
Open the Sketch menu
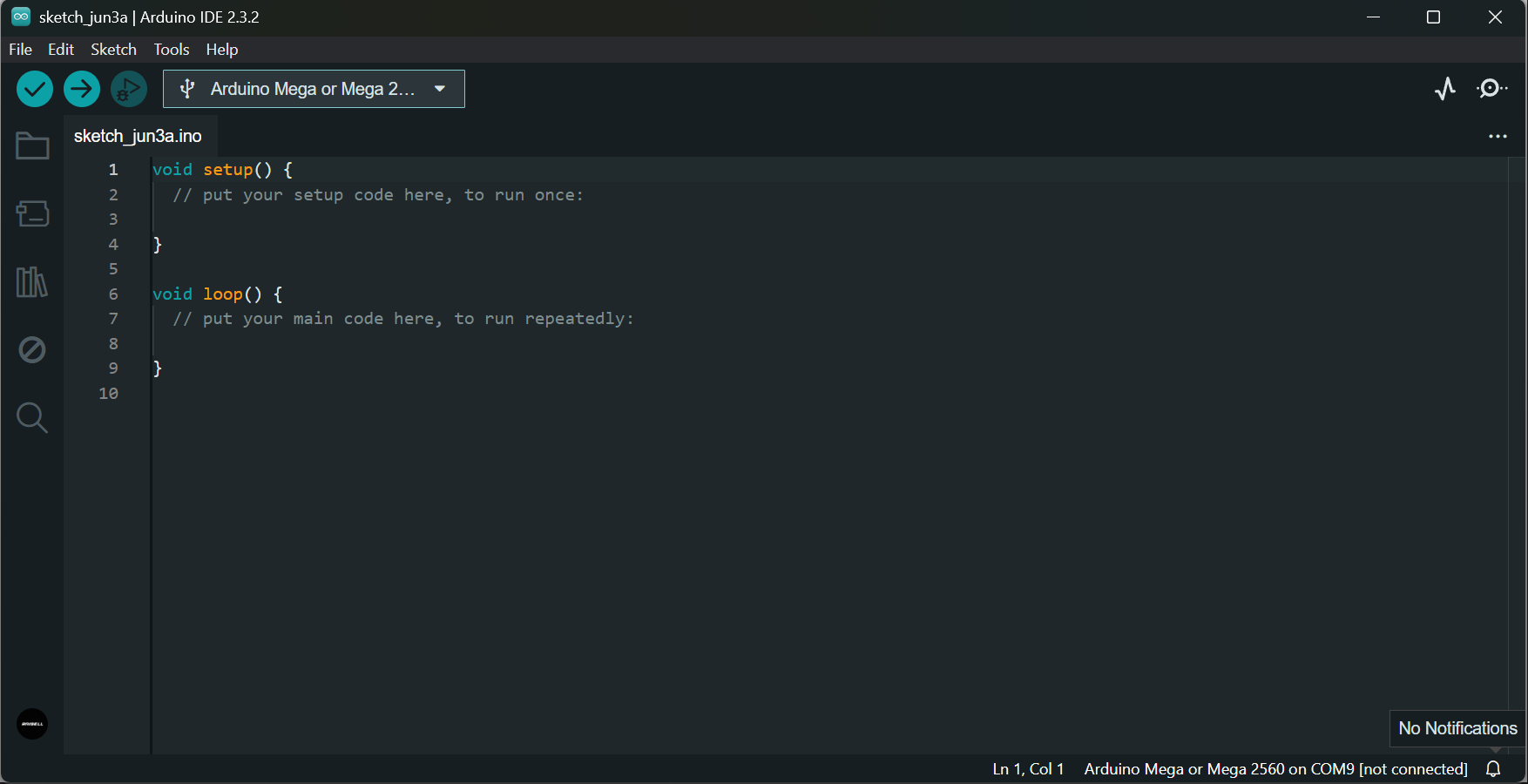pos(114,50)
